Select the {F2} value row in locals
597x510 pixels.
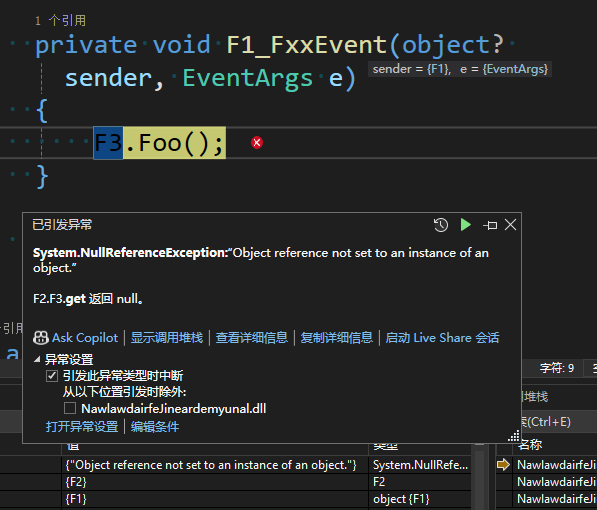tap(215, 482)
